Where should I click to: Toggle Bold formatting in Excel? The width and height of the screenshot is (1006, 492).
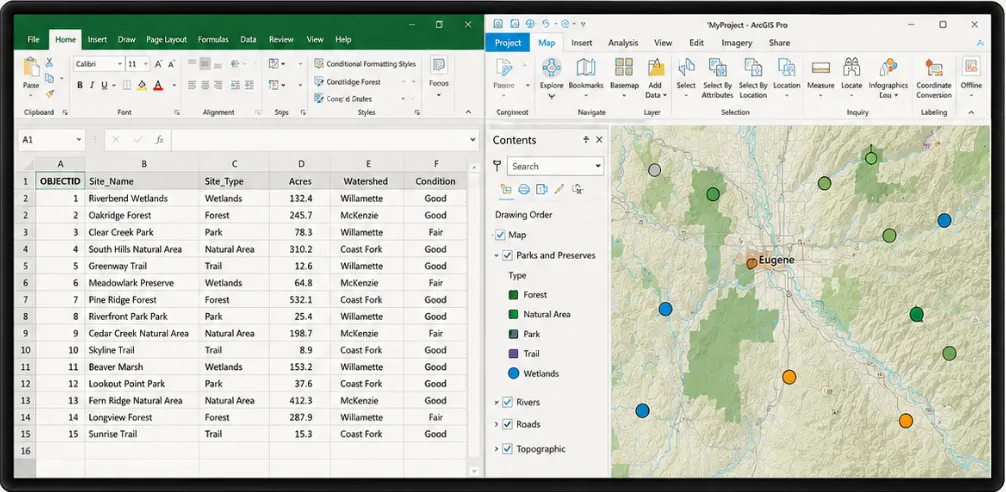80,85
